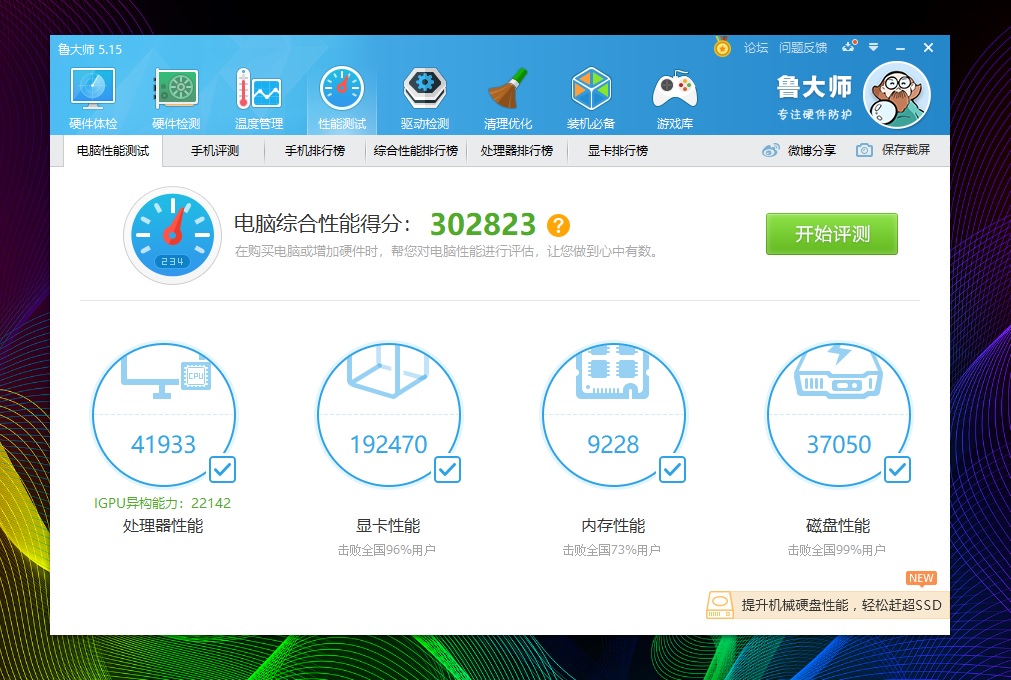Switch to the 显卡排行榜 tab
The height and width of the screenshot is (680, 1011).
[x=618, y=151]
